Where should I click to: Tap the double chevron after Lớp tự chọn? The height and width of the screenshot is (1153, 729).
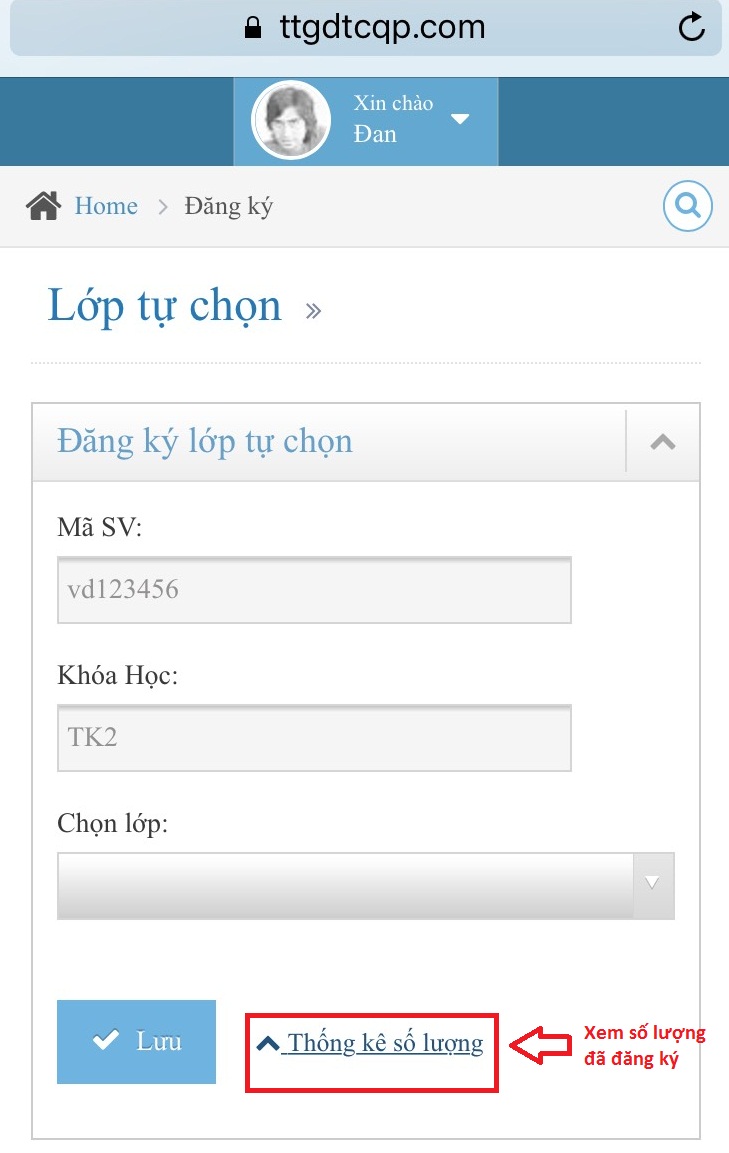tap(313, 311)
